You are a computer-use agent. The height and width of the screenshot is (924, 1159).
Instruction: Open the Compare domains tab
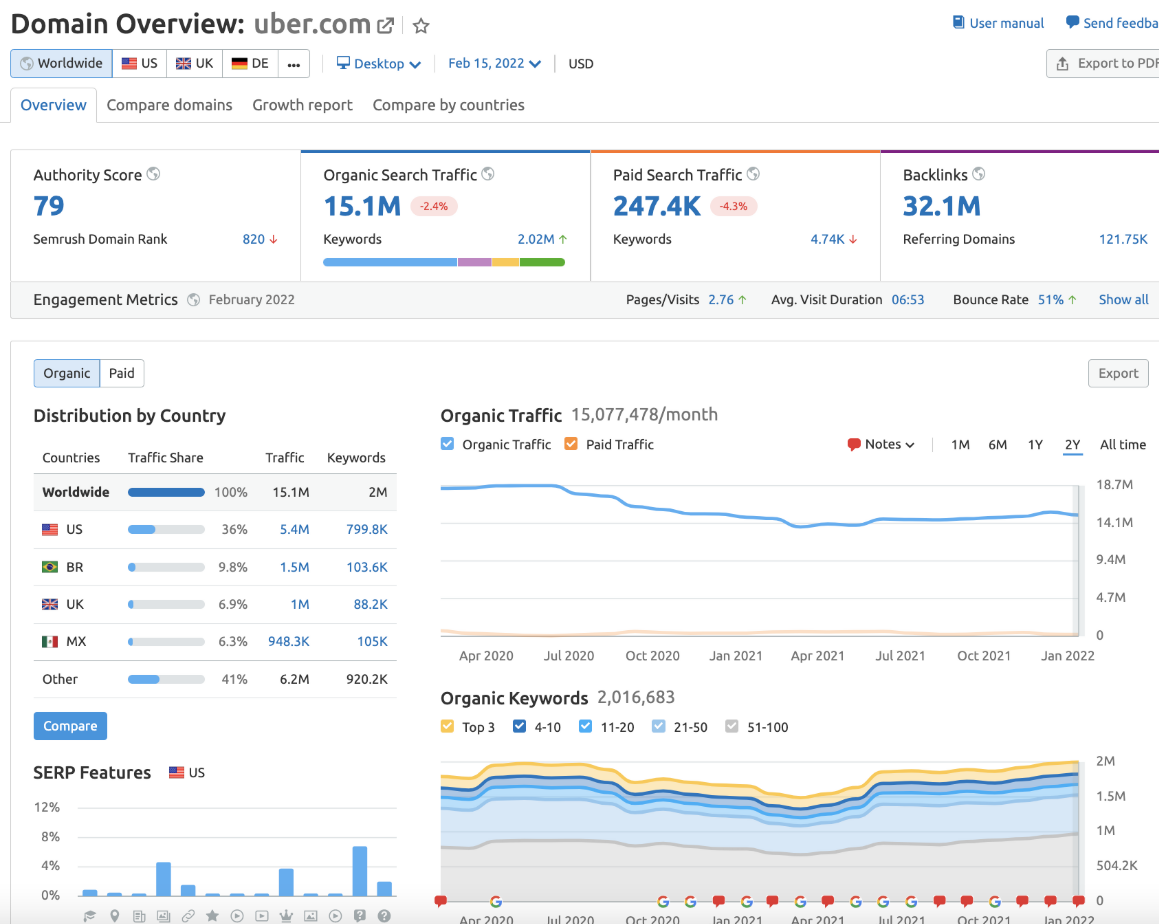[169, 105]
